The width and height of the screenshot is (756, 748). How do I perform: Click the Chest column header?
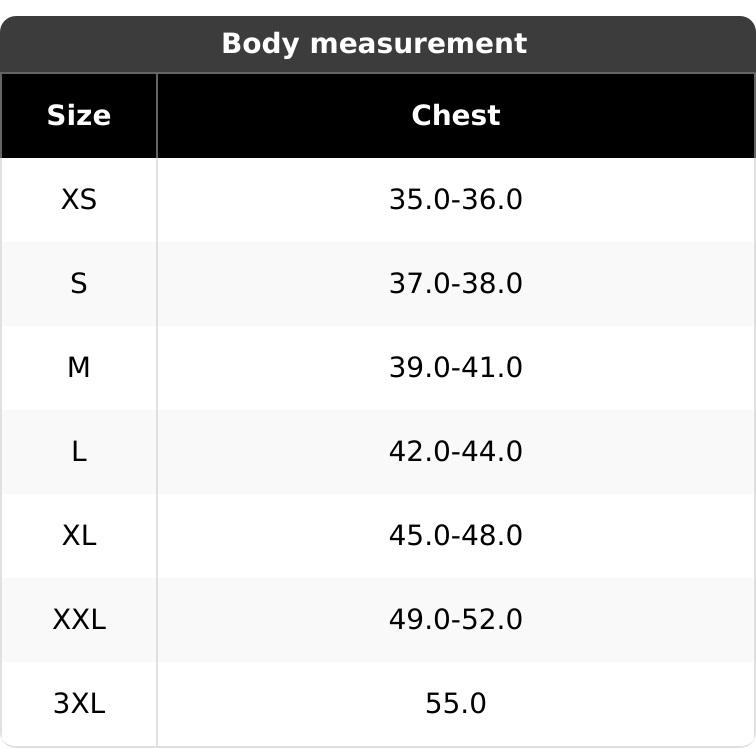455,116
